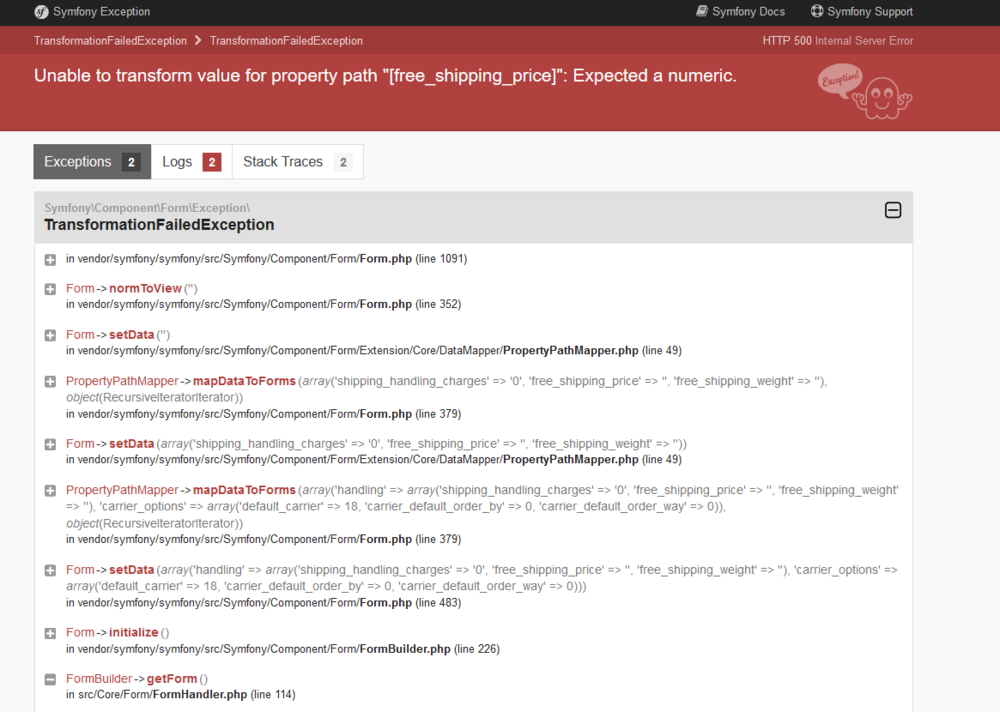This screenshot has width=1000, height=712.
Task: Click the Exceptions tab count badge
Action: tap(131, 161)
